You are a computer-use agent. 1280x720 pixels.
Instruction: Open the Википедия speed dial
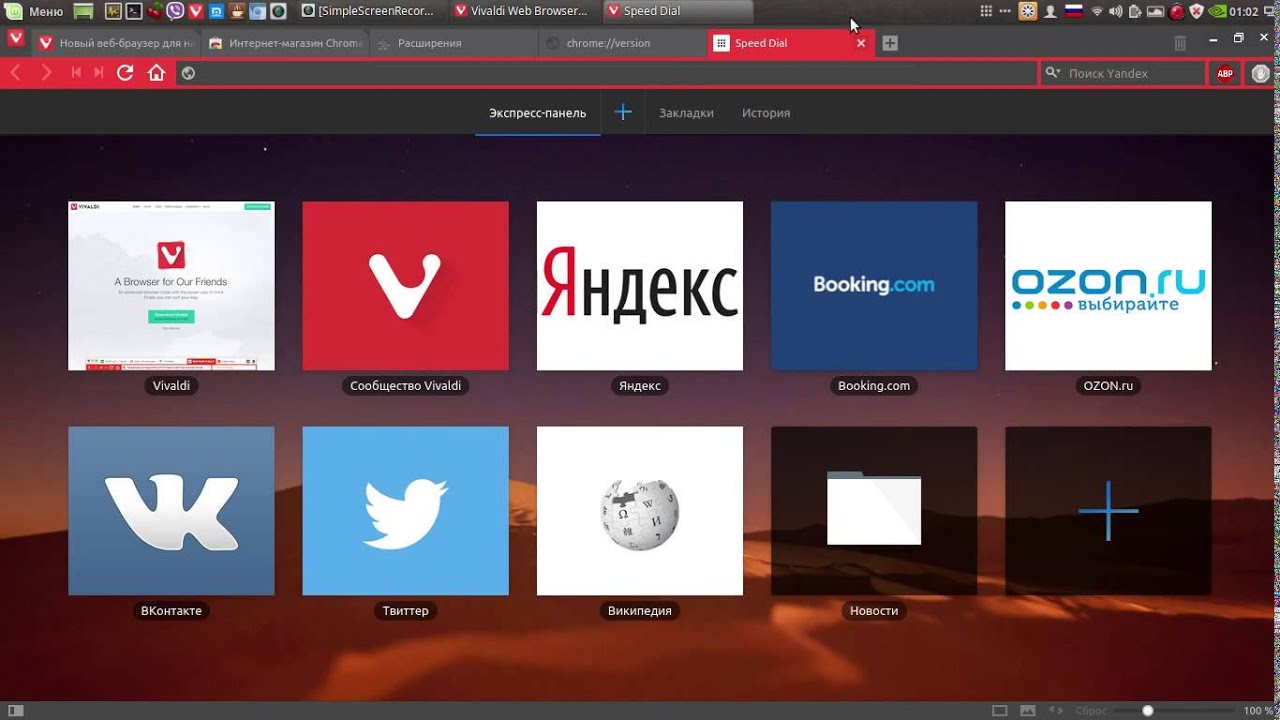(639, 511)
